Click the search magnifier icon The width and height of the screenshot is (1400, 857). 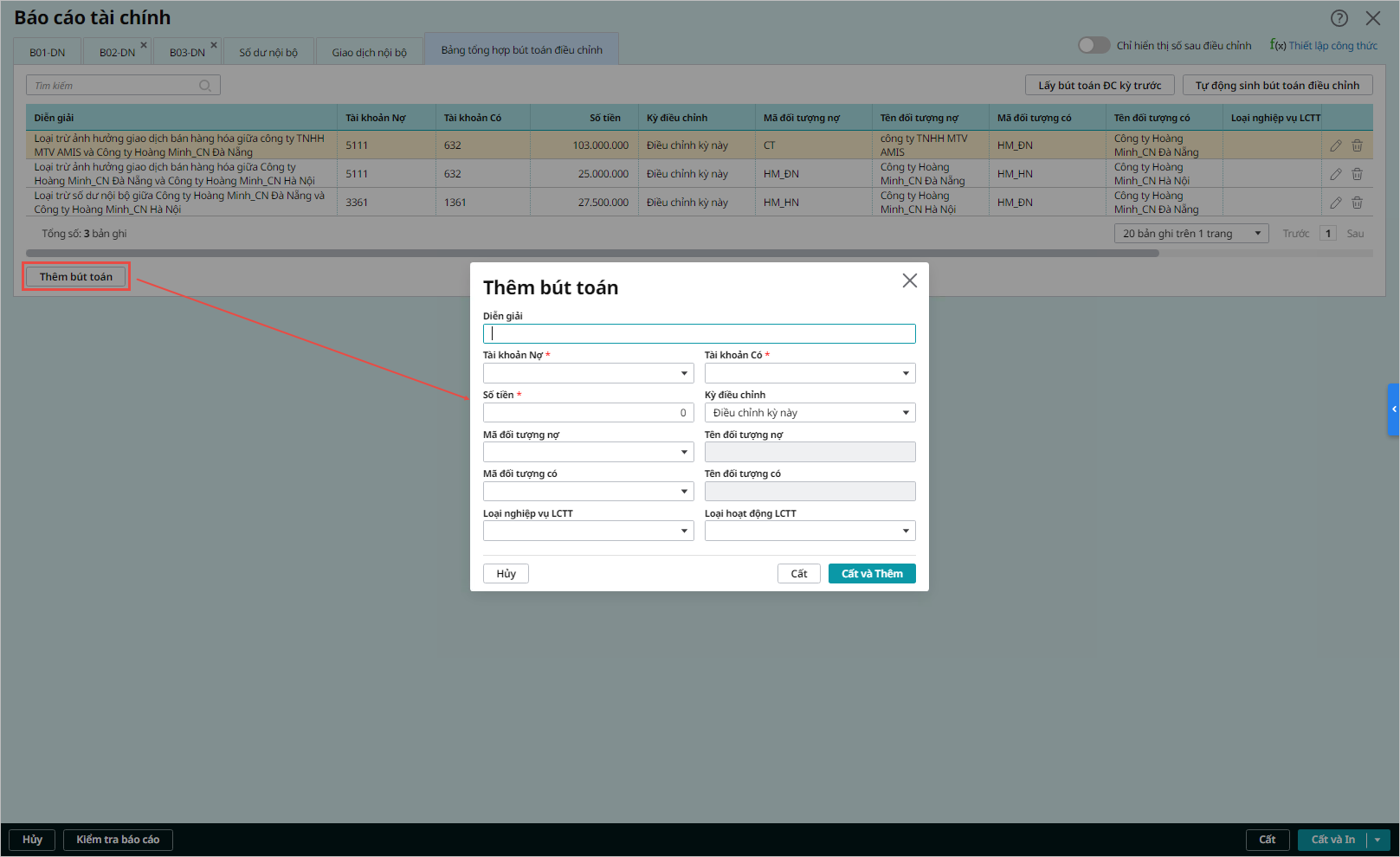(x=205, y=86)
